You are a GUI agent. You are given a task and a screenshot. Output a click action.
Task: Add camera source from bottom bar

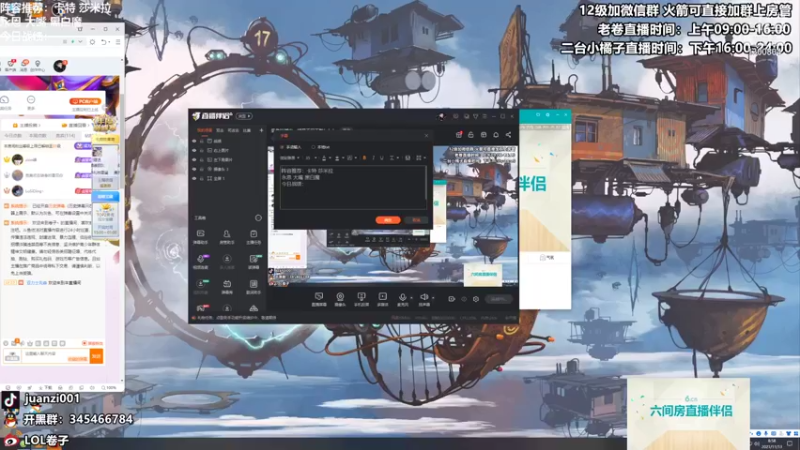[340, 299]
